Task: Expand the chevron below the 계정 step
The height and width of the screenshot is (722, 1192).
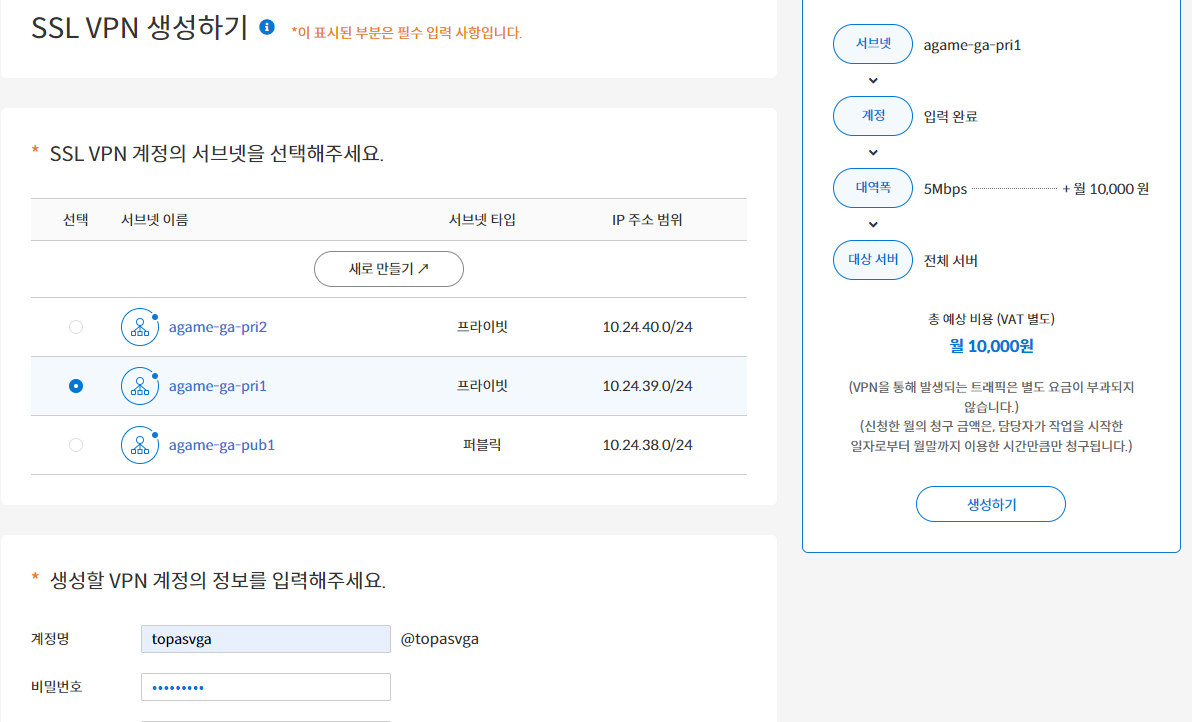Action: point(872,152)
